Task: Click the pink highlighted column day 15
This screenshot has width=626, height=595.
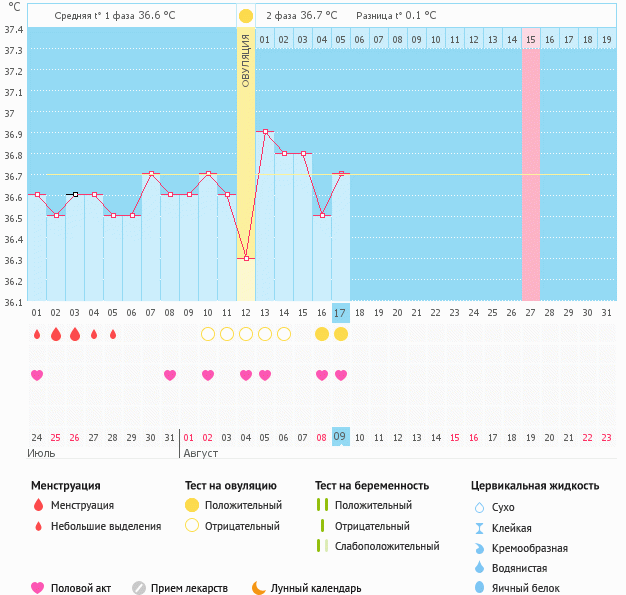Action: (x=530, y=170)
